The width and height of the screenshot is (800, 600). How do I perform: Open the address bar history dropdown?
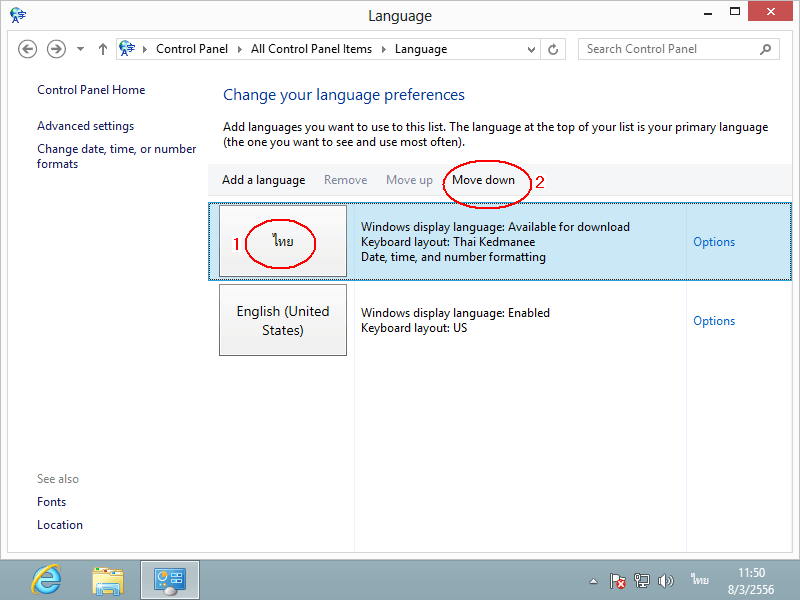[x=531, y=49]
